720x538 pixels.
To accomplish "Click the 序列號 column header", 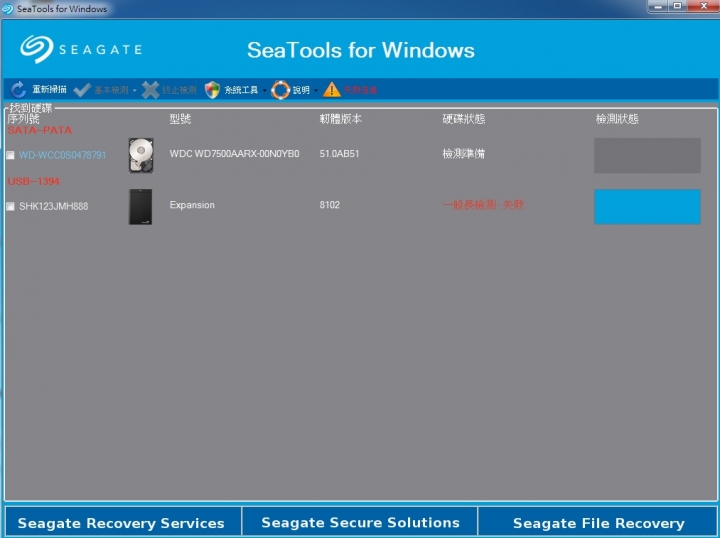I will click(23, 119).
